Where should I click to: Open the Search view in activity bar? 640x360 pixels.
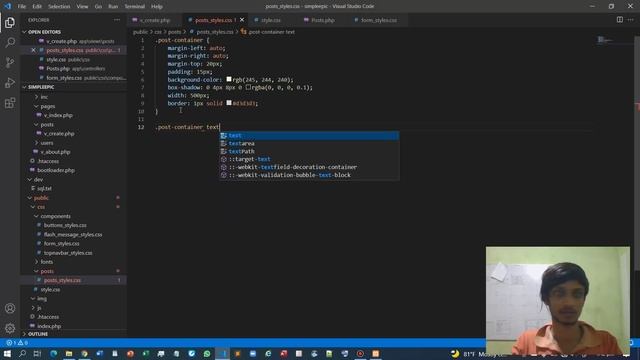point(10,42)
